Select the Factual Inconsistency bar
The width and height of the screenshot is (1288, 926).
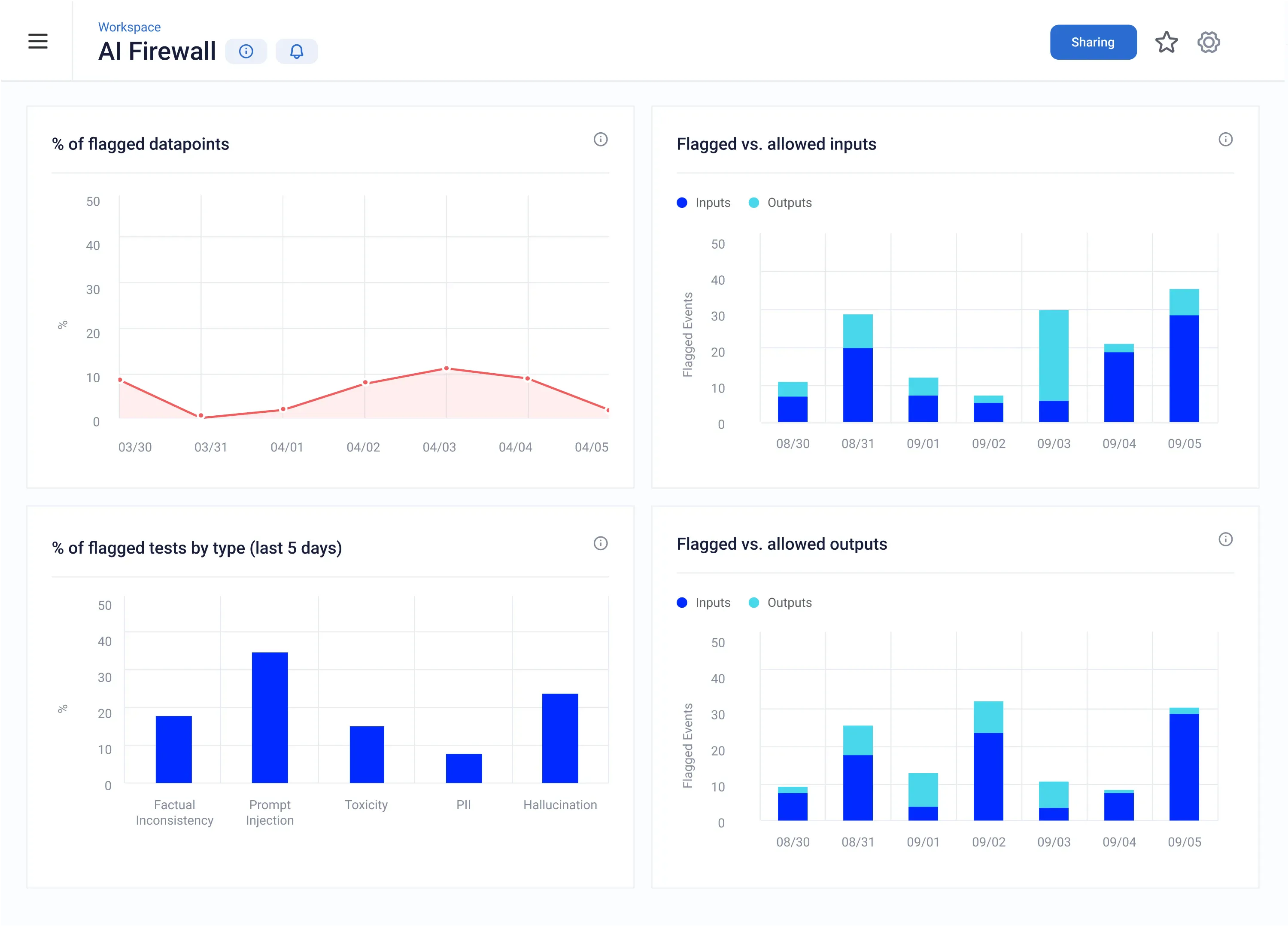(174, 749)
